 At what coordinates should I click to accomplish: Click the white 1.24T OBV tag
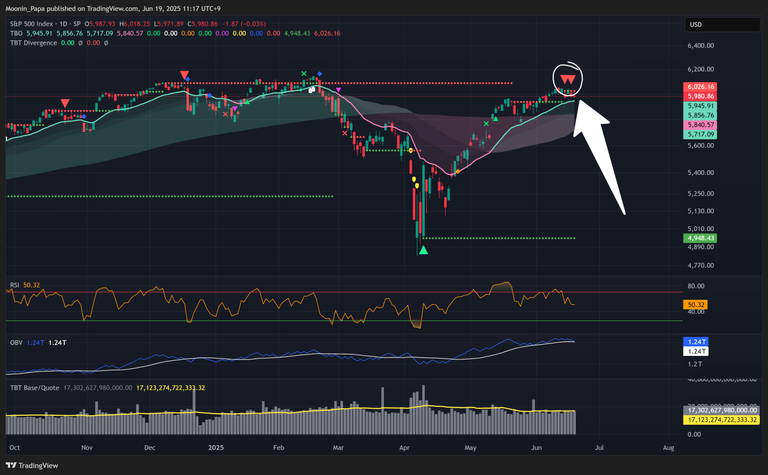[x=696, y=352]
